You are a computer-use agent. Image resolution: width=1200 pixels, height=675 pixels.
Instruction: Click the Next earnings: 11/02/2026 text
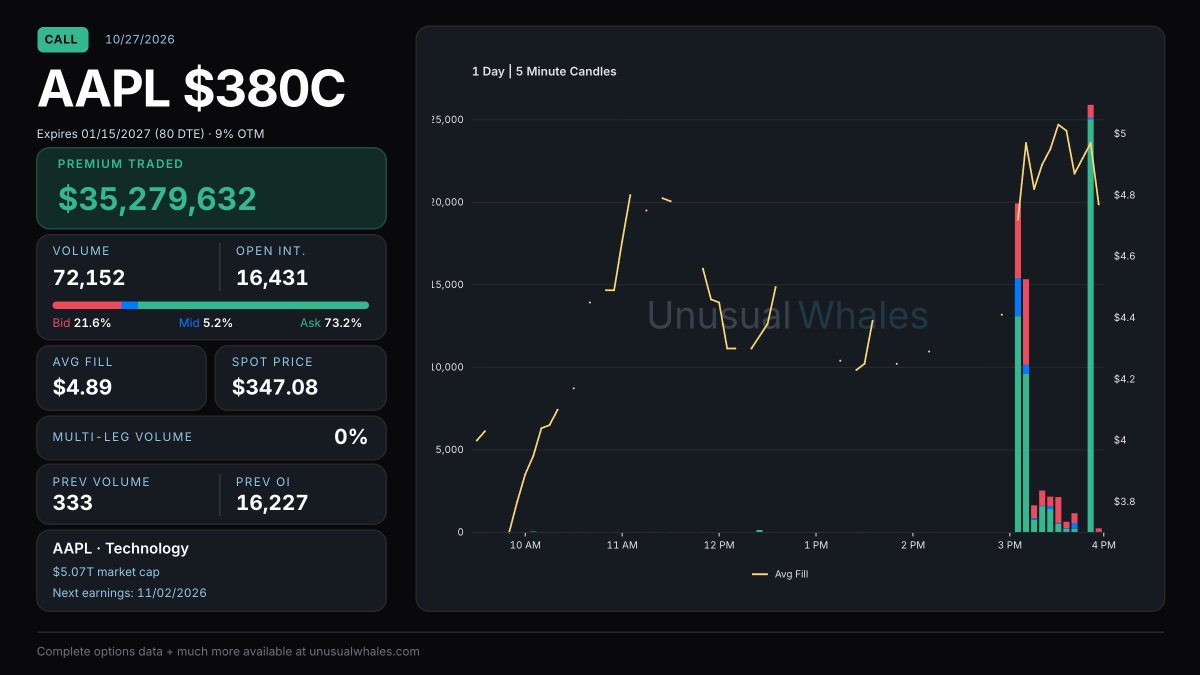click(130, 593)
